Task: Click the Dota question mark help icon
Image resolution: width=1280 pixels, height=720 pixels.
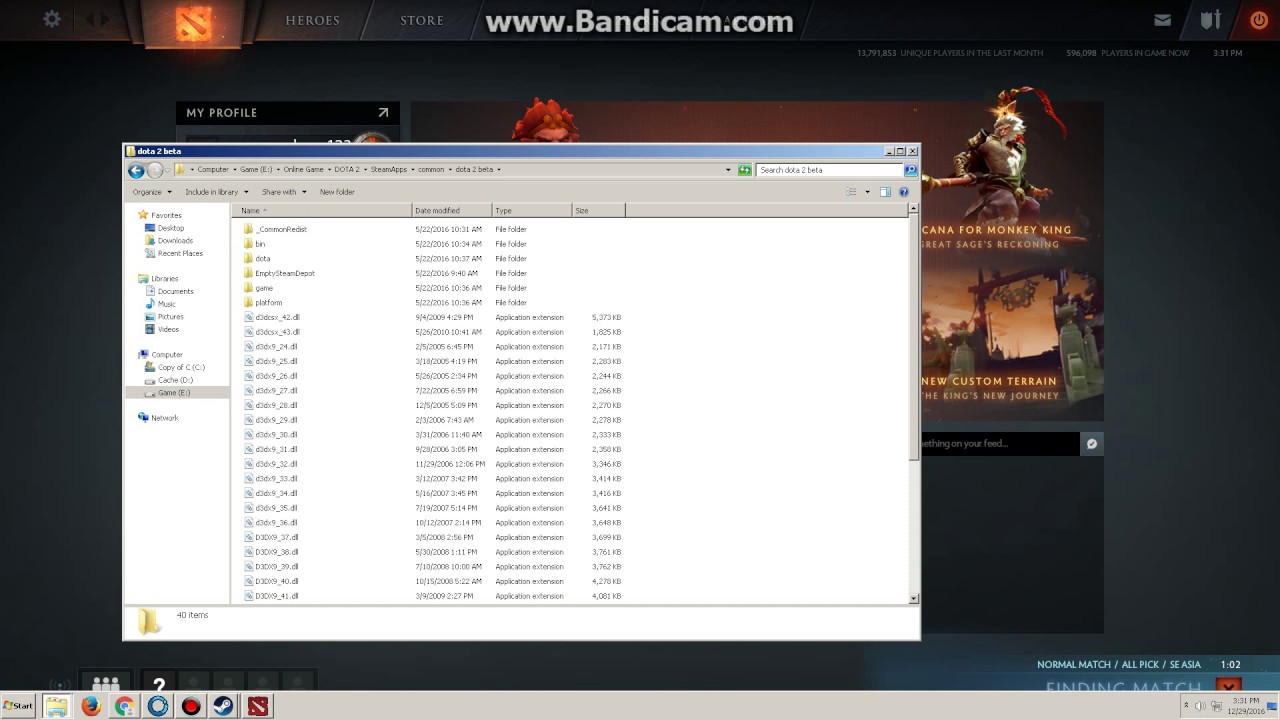Action: tap(158, 682)
